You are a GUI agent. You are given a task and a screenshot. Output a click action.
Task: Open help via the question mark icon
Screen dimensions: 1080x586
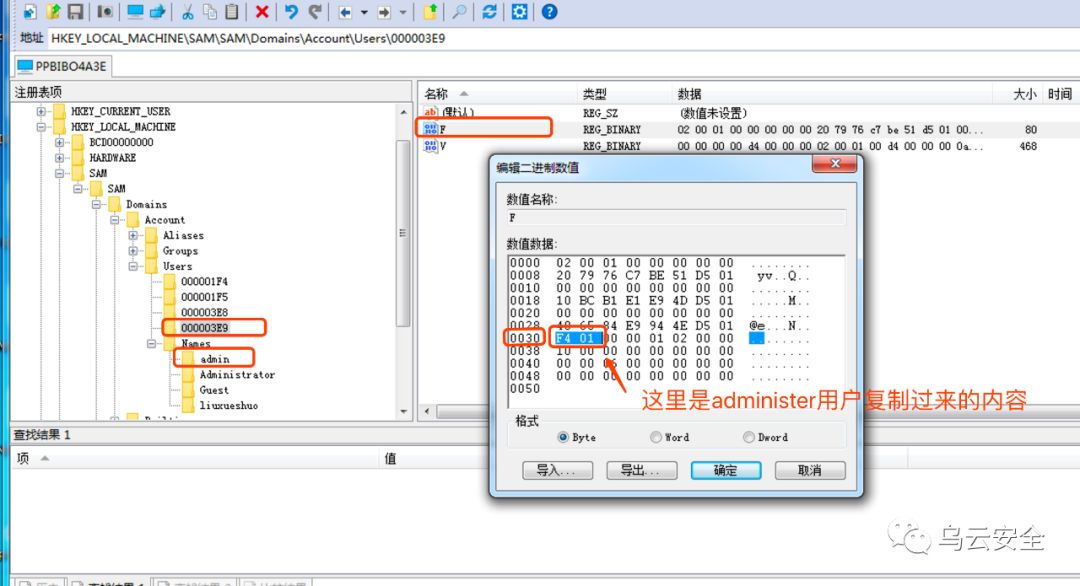(550, 12)
